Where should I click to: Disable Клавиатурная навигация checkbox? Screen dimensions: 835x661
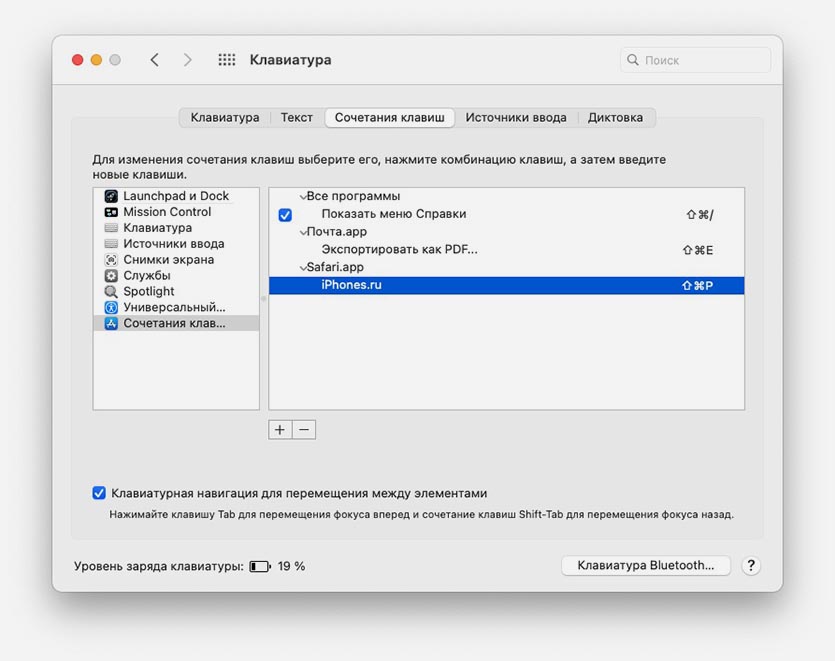click(x=99, y=493)
